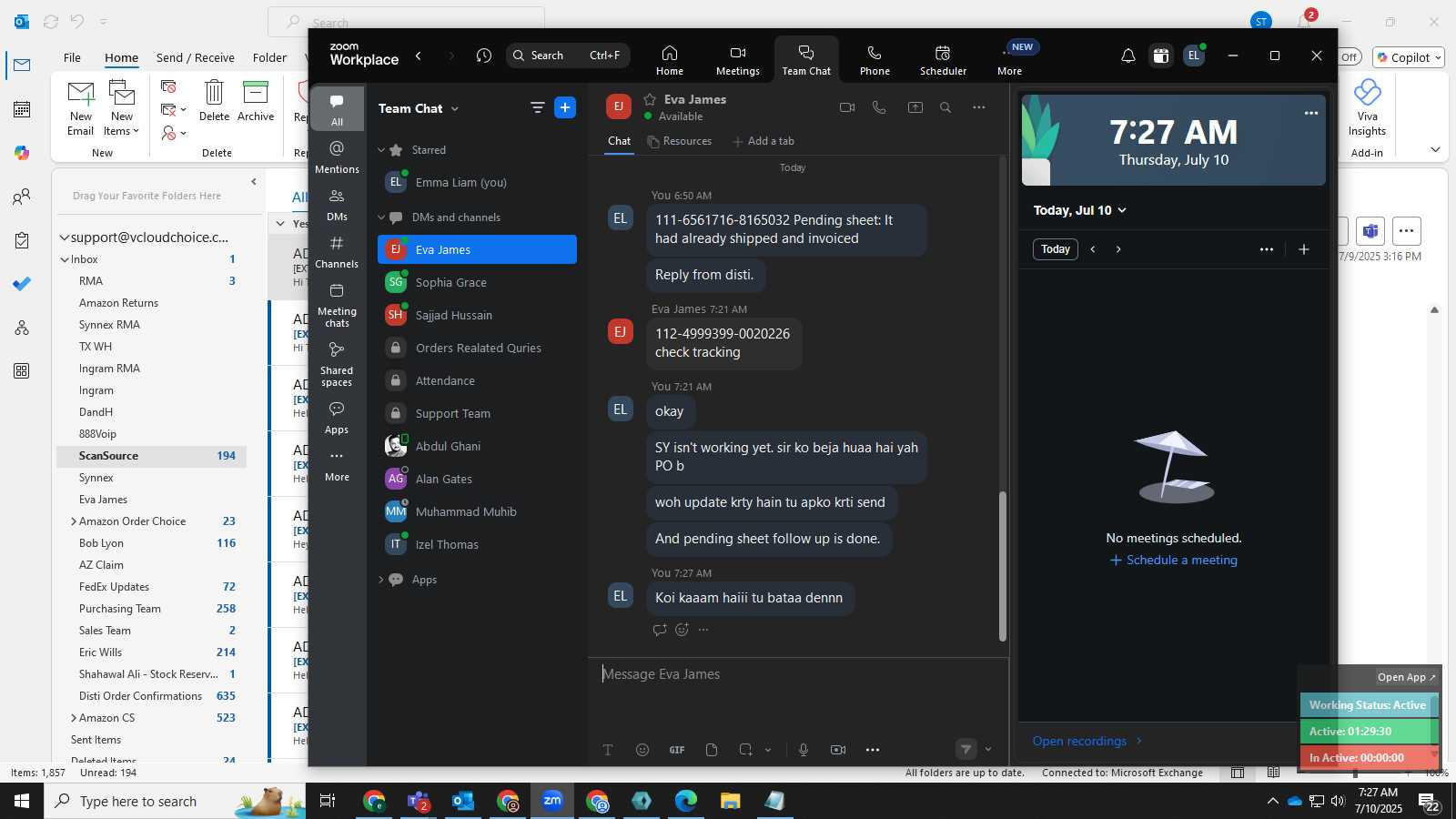Click the Today button in calendar panel

coord(1056,249)
